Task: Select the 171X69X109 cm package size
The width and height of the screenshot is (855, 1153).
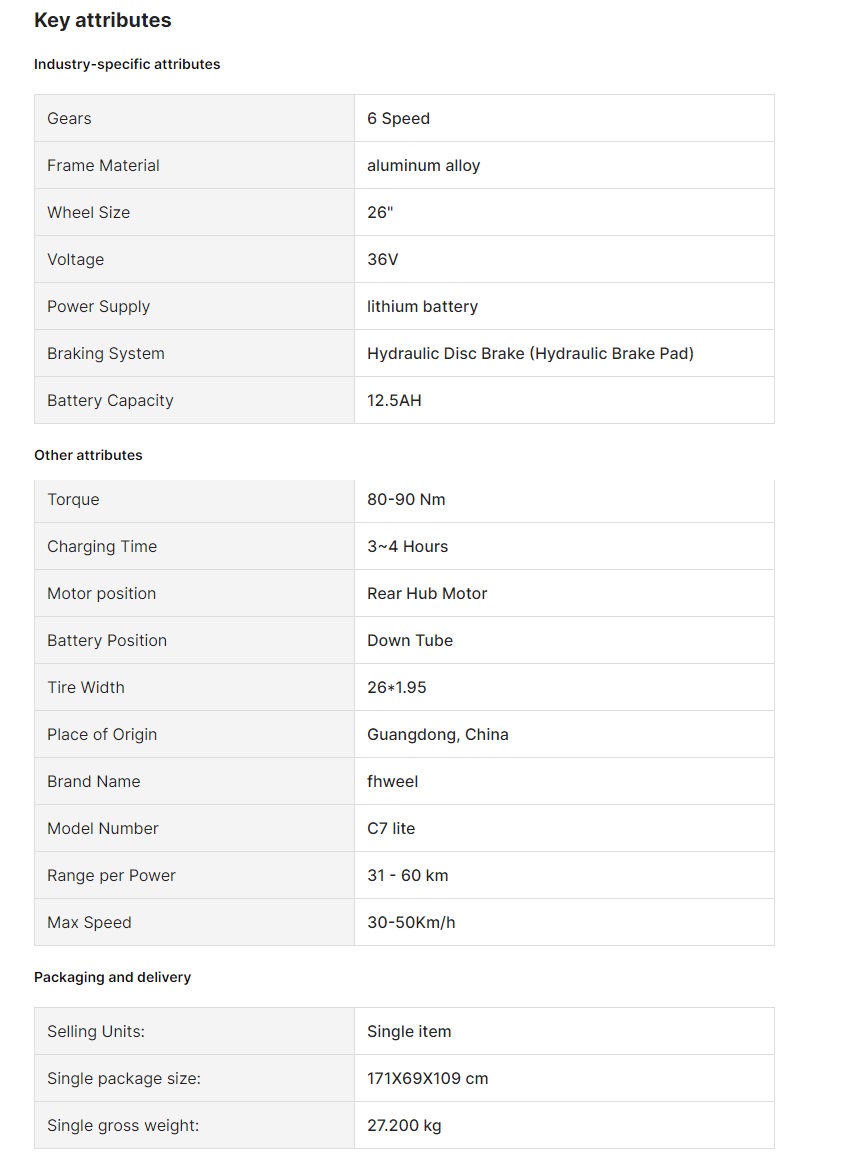Action: [x=427, y=1078]
